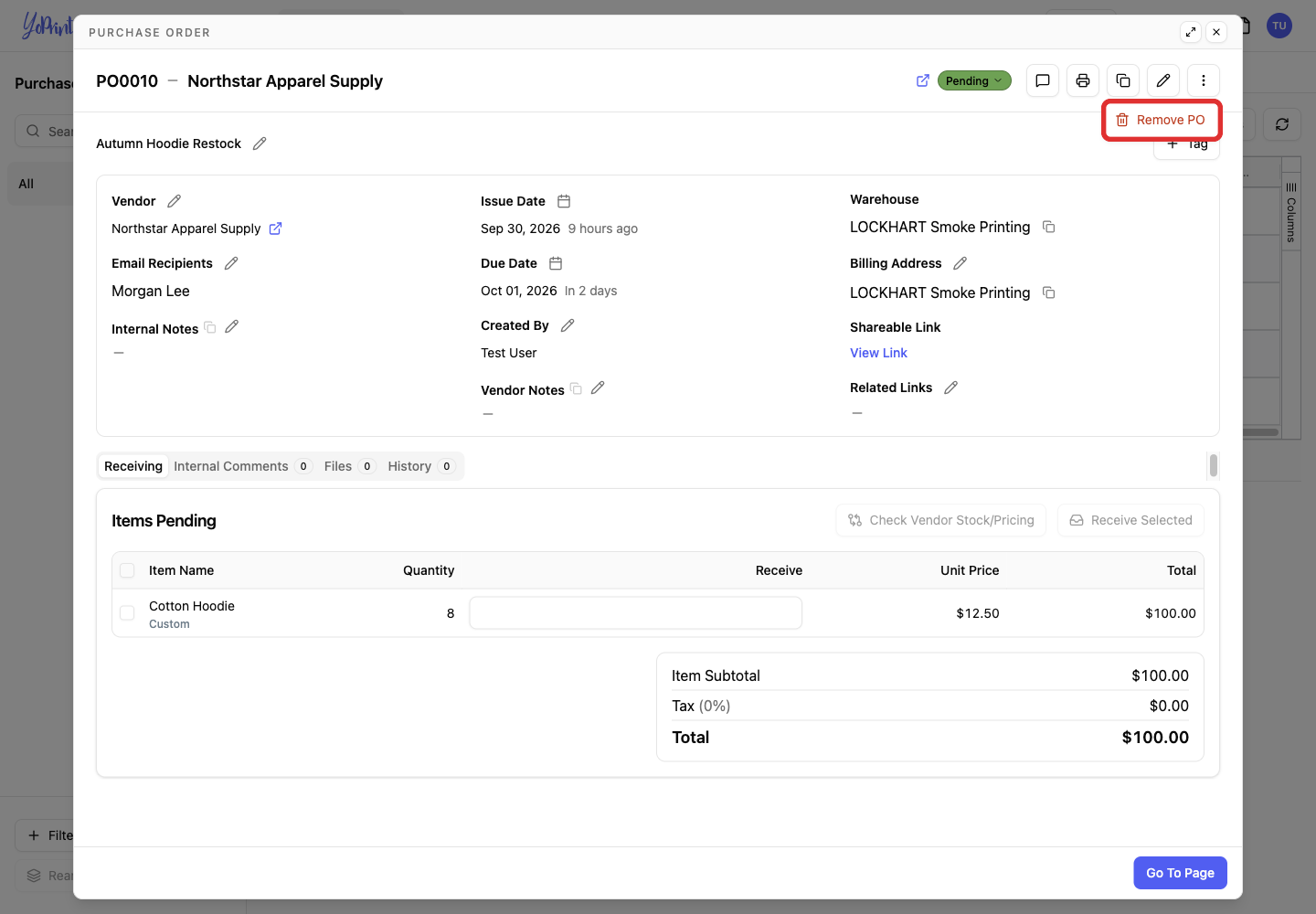
Task: Click the Cotton Hoodie receive quantity field
Action: 635,612
